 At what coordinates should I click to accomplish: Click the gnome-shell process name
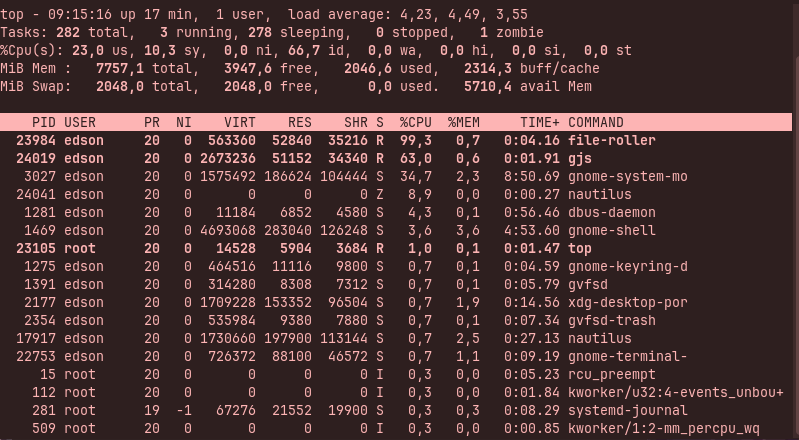pos(611,230)
